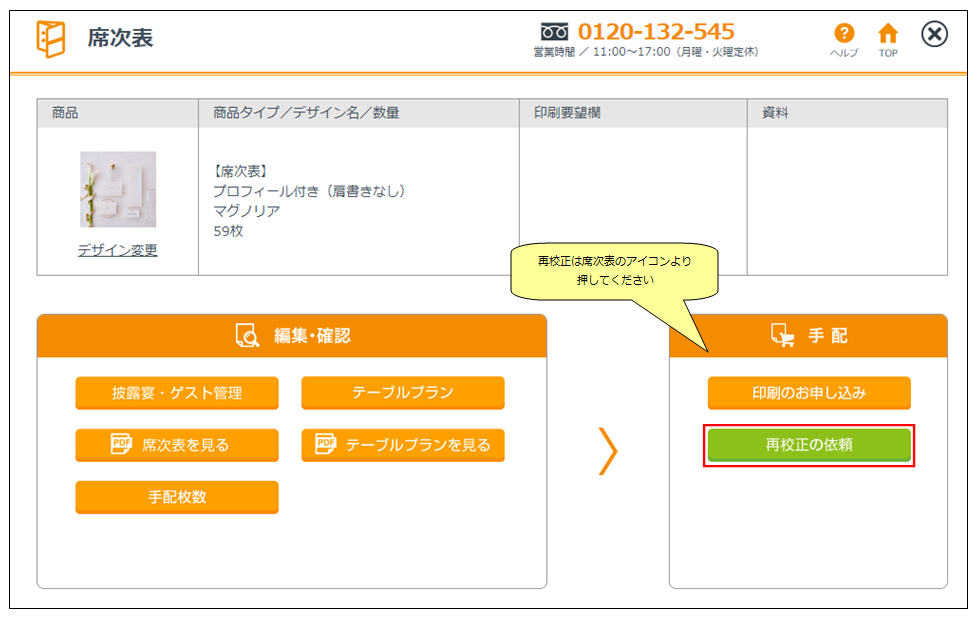Click the magnifier icon in 編集・確認 header
The width and height of the screenshot is (977, 618).
pyautogui.click(x=247, y=336)
